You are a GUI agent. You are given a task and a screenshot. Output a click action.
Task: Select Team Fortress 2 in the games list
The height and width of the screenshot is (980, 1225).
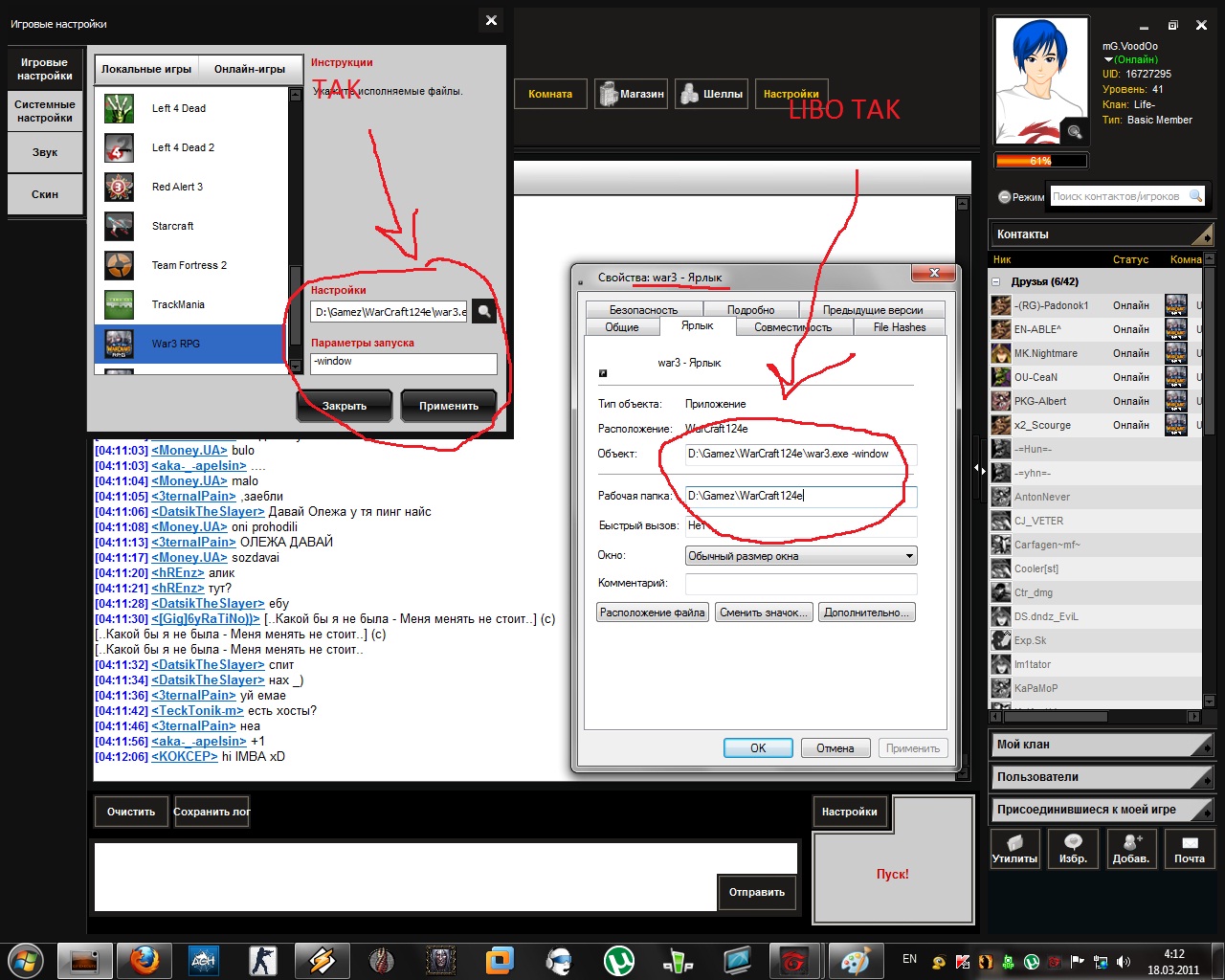pos(191,265)
